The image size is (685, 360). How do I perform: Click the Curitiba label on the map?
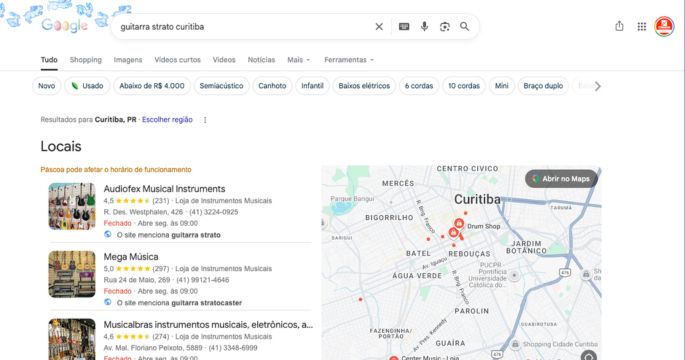click(x=477, y=200)
